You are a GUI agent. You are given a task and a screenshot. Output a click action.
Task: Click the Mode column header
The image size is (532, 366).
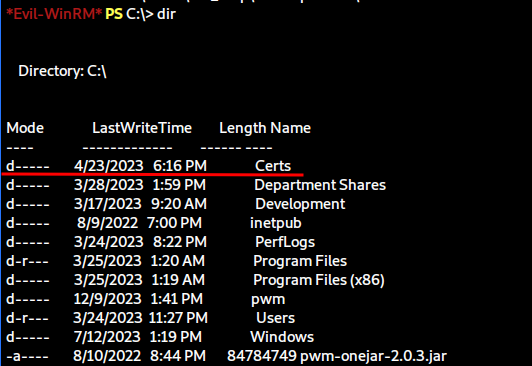[x=25, y=128]
